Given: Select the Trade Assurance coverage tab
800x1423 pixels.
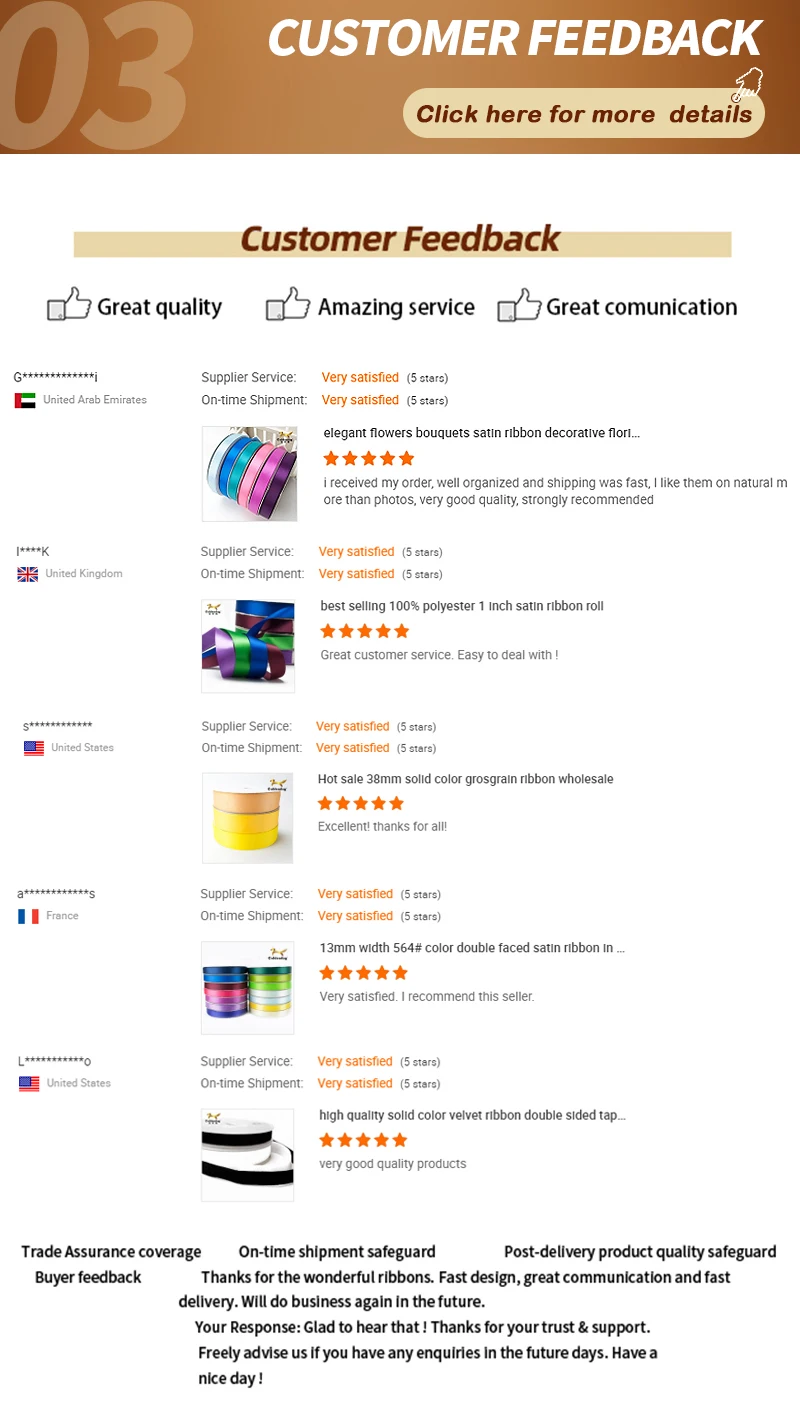Looking at the screenshot, I should tap(111, 1252).
